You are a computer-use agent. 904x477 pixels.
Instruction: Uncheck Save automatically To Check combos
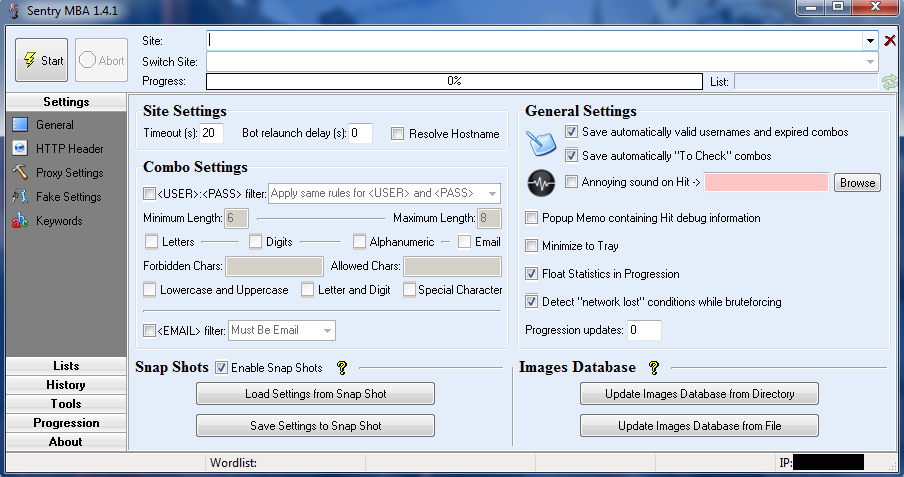click(x=571, y=155)
